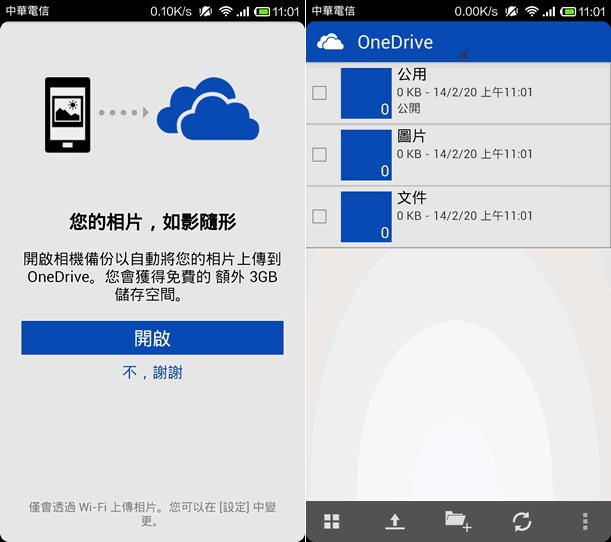The height and width of the screenshot is (542, 611).
Task: Tap the 公用 folder name
Action: pyautogui.click(x=412, y=74)
